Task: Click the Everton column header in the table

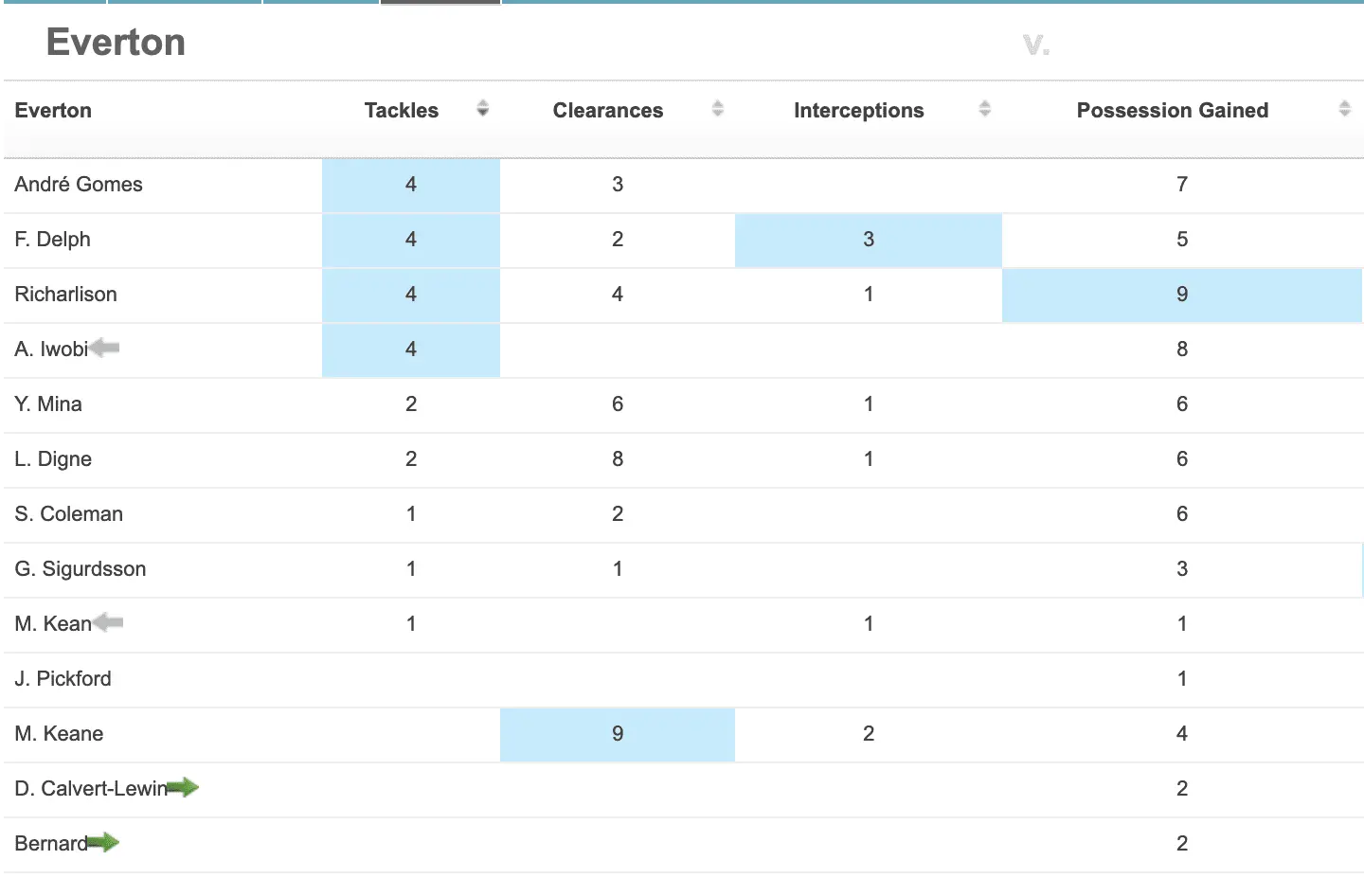Action: 53,111
